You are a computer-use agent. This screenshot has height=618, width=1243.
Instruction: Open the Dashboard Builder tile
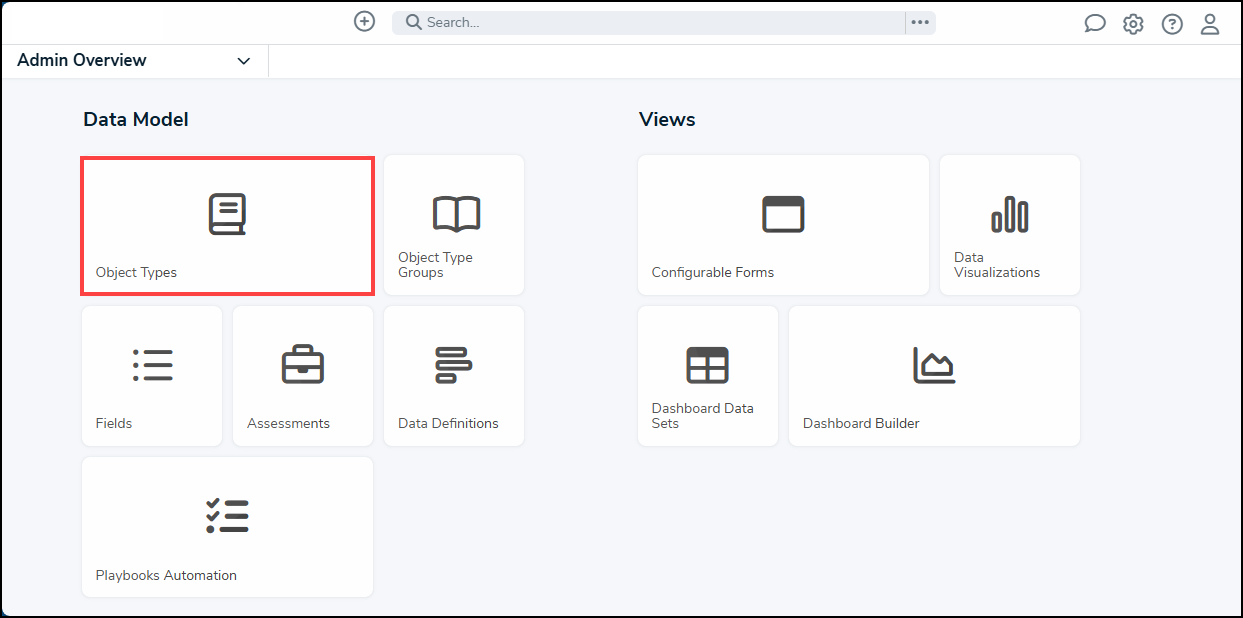pos(933,376)
